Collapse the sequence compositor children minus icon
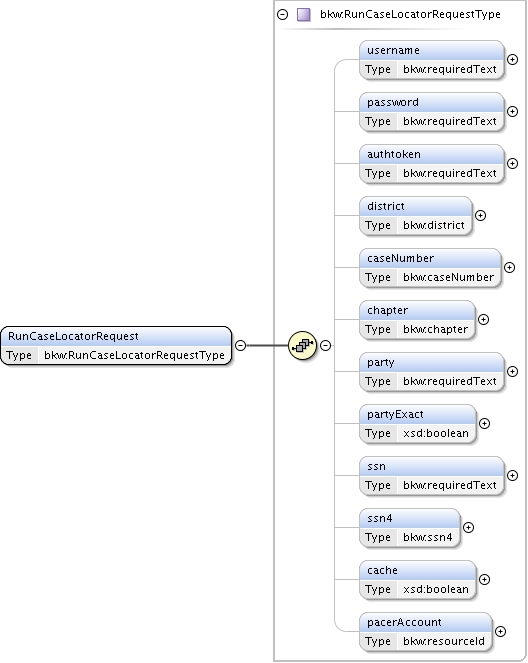528x663 pixels. (x=325, y=345)
